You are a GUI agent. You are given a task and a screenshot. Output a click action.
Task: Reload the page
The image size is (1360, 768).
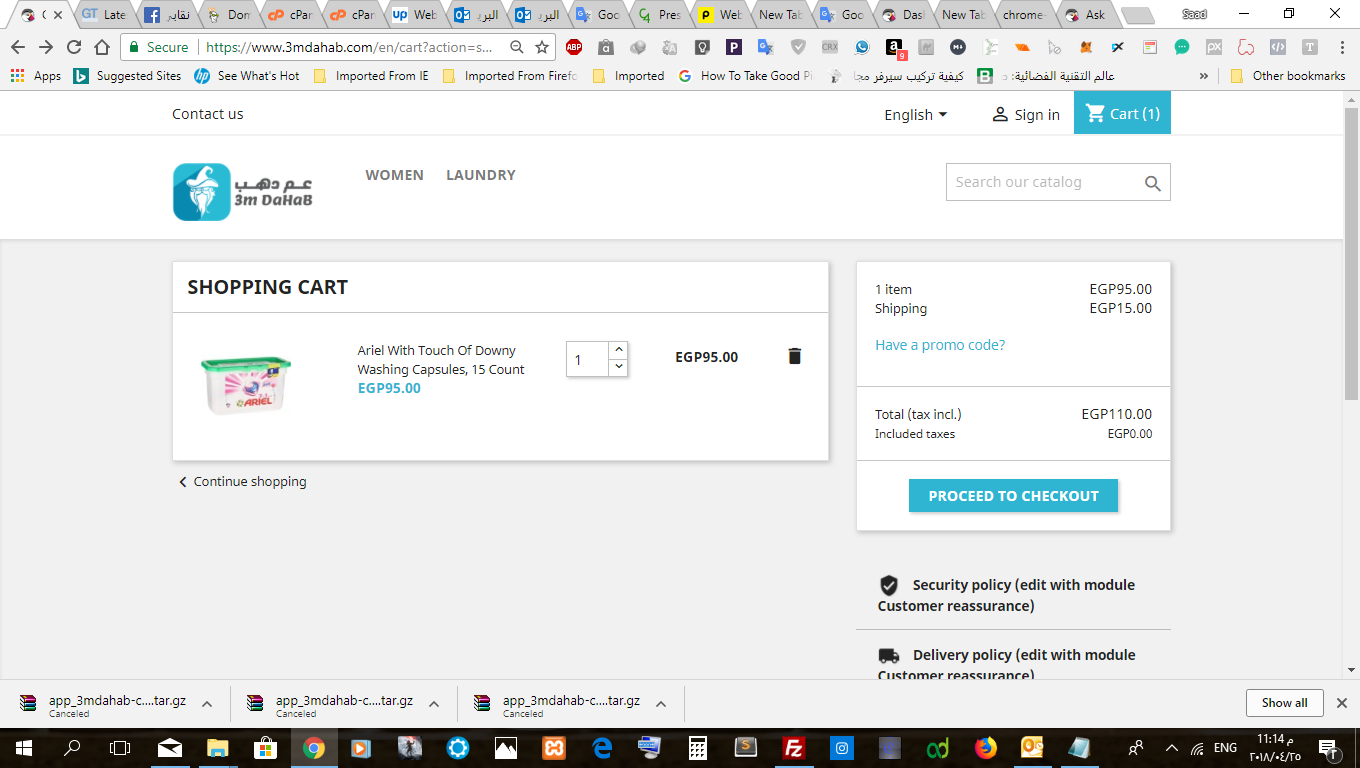74,47
